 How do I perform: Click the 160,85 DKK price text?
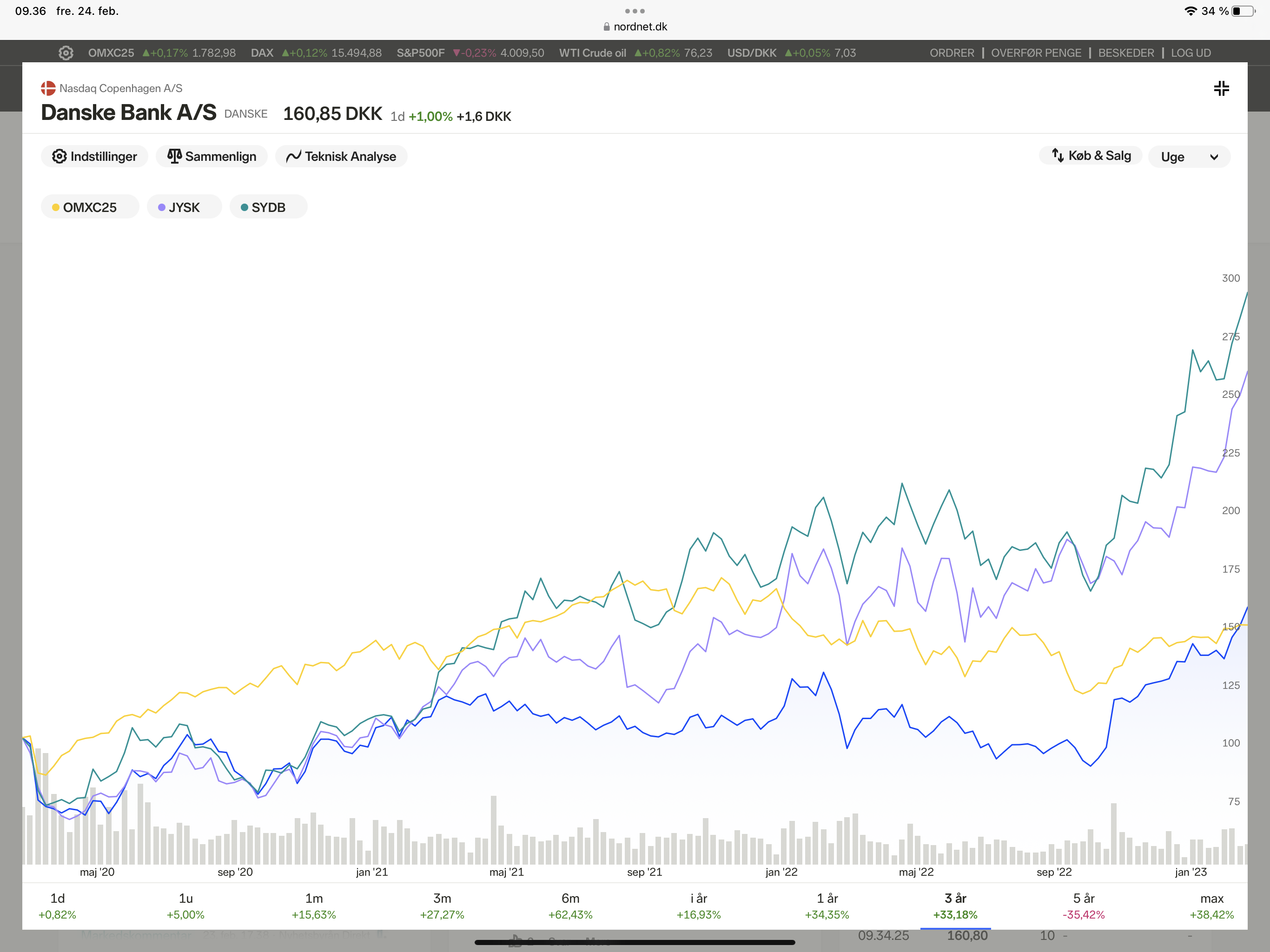[x=332, y=114]
